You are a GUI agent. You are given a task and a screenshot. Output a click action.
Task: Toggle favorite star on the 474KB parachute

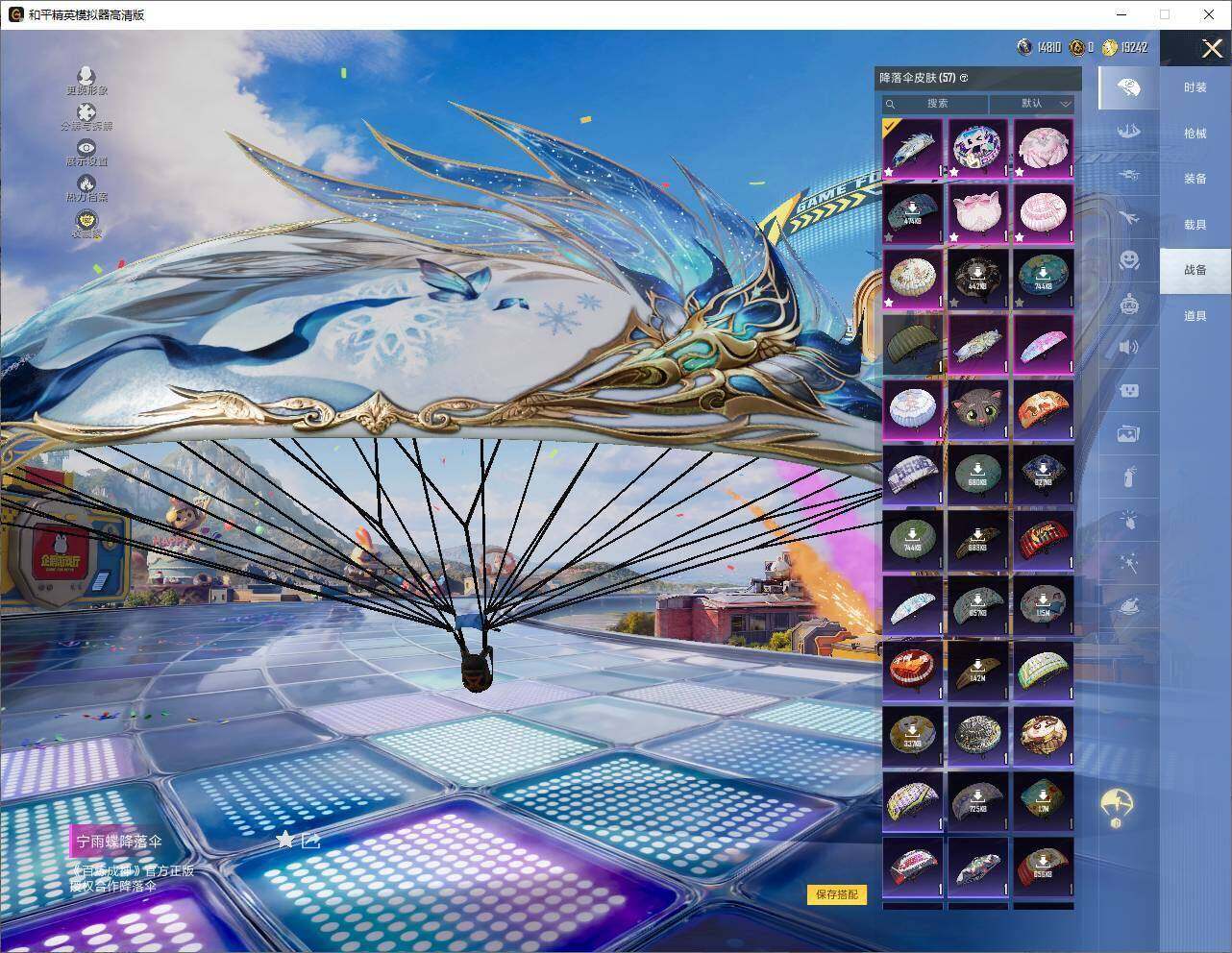coord(890,236)
